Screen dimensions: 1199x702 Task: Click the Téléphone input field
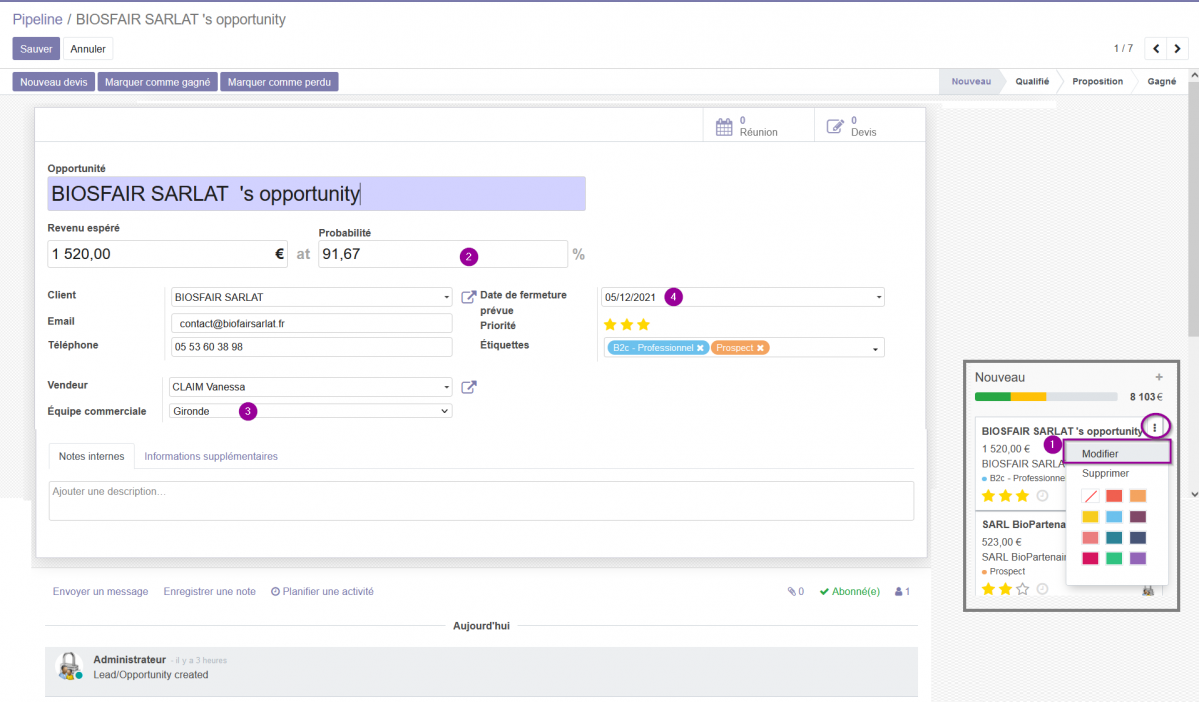[311, 347]
